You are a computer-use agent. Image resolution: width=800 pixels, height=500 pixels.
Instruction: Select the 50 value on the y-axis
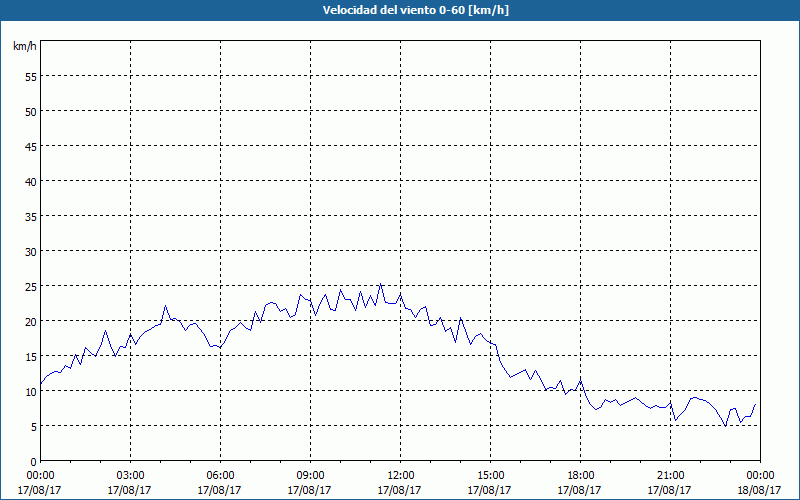[x=31, y=111]
